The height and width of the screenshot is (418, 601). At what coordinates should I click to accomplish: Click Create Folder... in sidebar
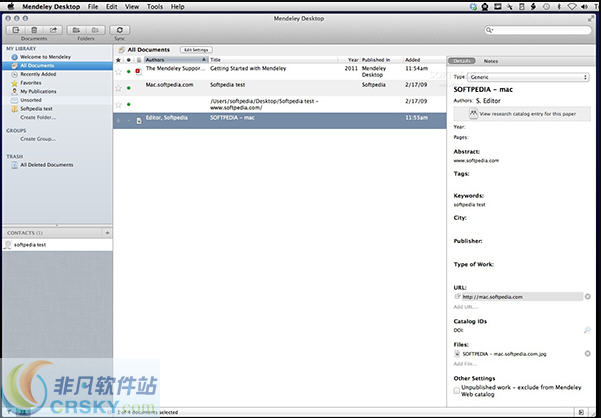pos(38,118)
